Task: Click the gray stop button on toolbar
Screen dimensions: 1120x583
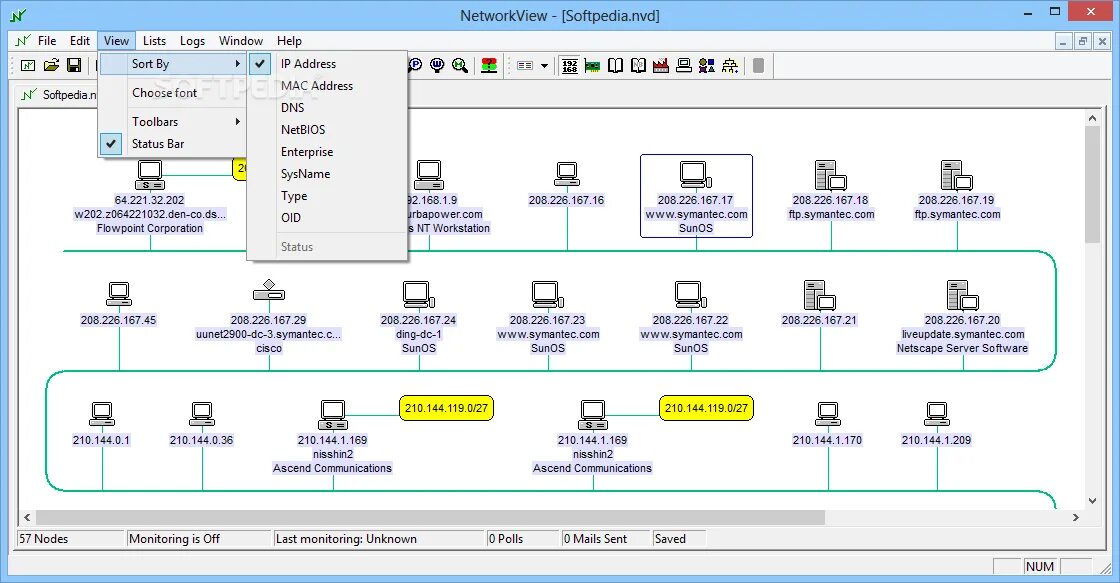Action: (x=759, y=66)
